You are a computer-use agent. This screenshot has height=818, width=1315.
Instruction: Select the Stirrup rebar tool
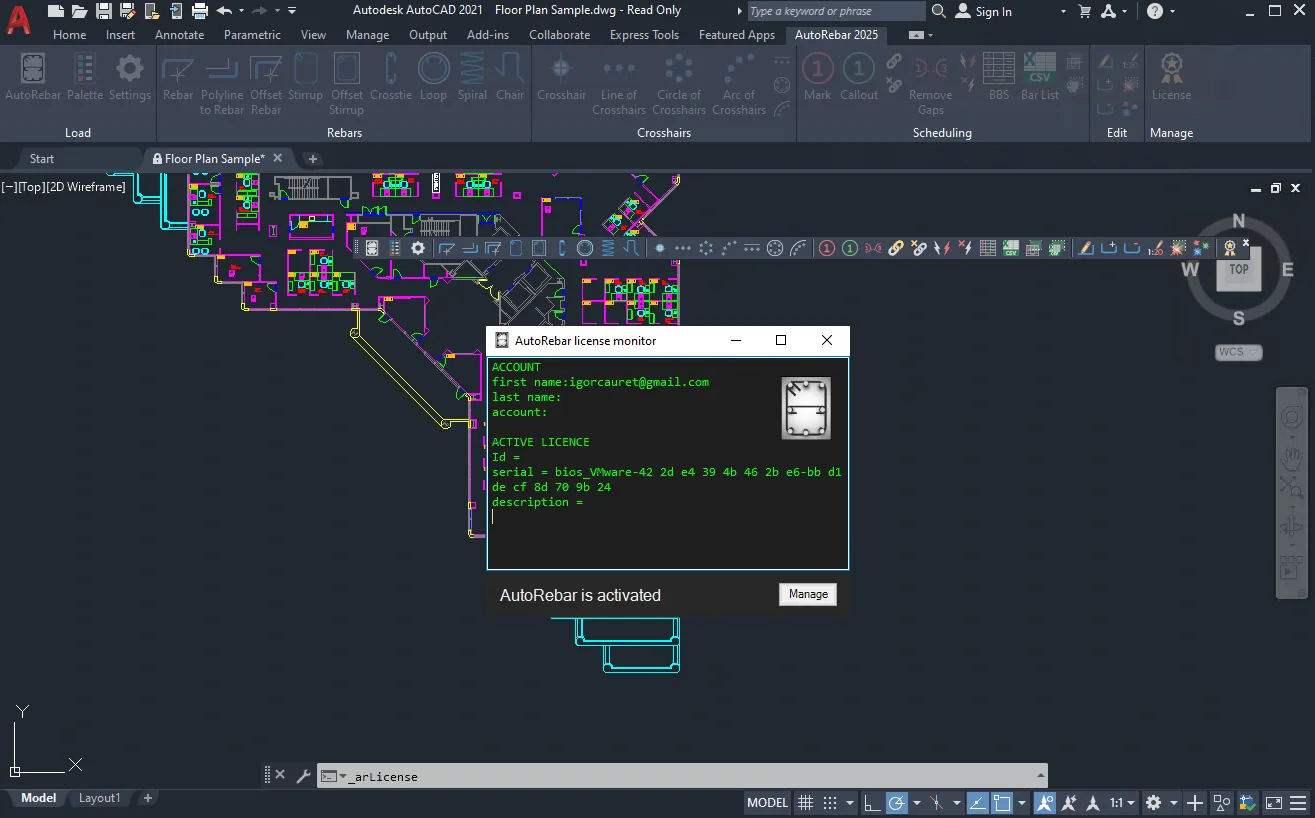point(305,77)
